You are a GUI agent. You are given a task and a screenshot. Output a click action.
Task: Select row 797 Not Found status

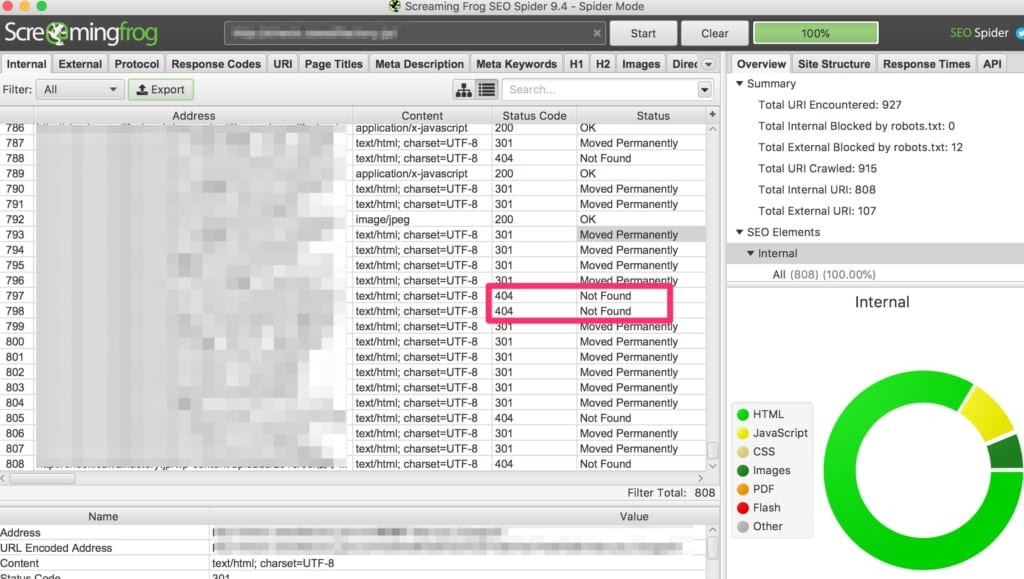[605, 296]
